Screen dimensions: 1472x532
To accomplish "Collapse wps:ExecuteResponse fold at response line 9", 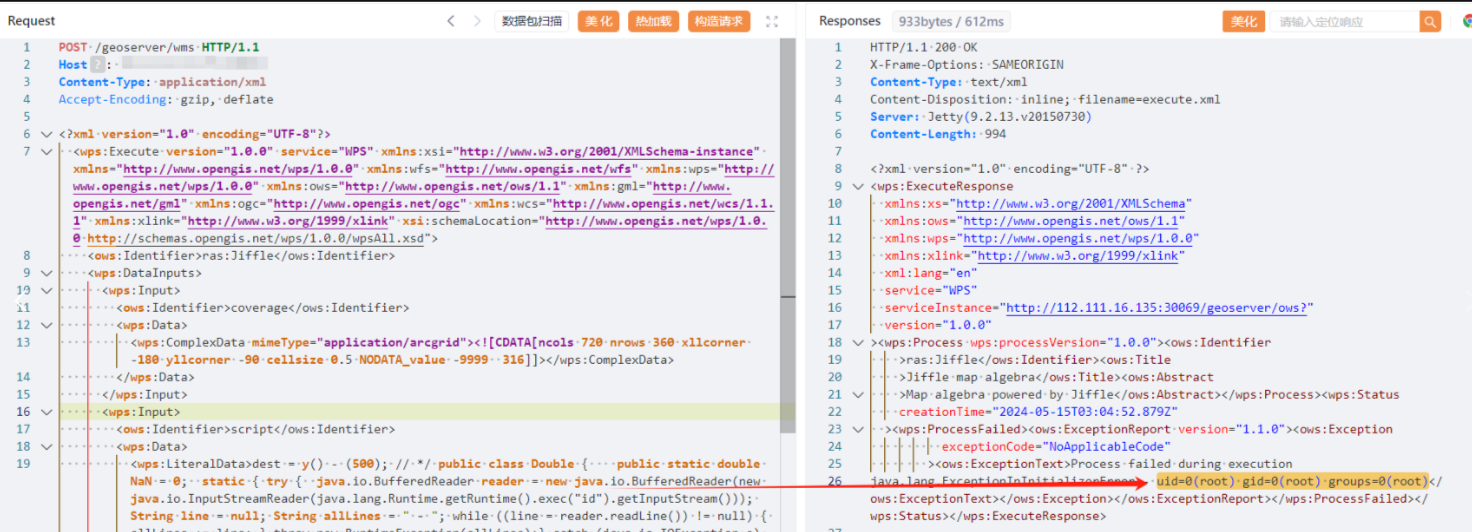I will point(858,186).
